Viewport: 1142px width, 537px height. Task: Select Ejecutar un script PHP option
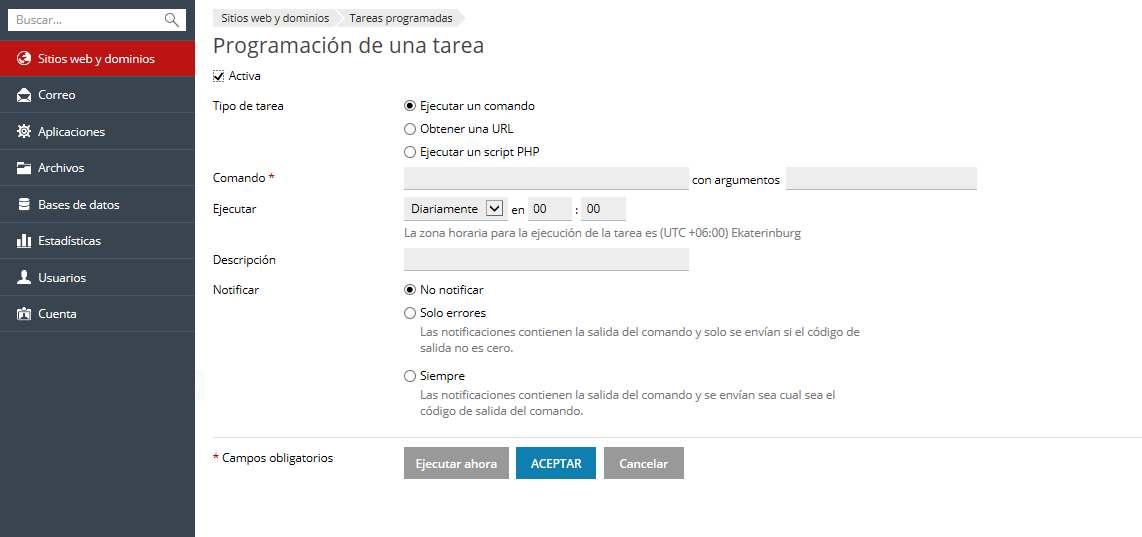point(410,152)
